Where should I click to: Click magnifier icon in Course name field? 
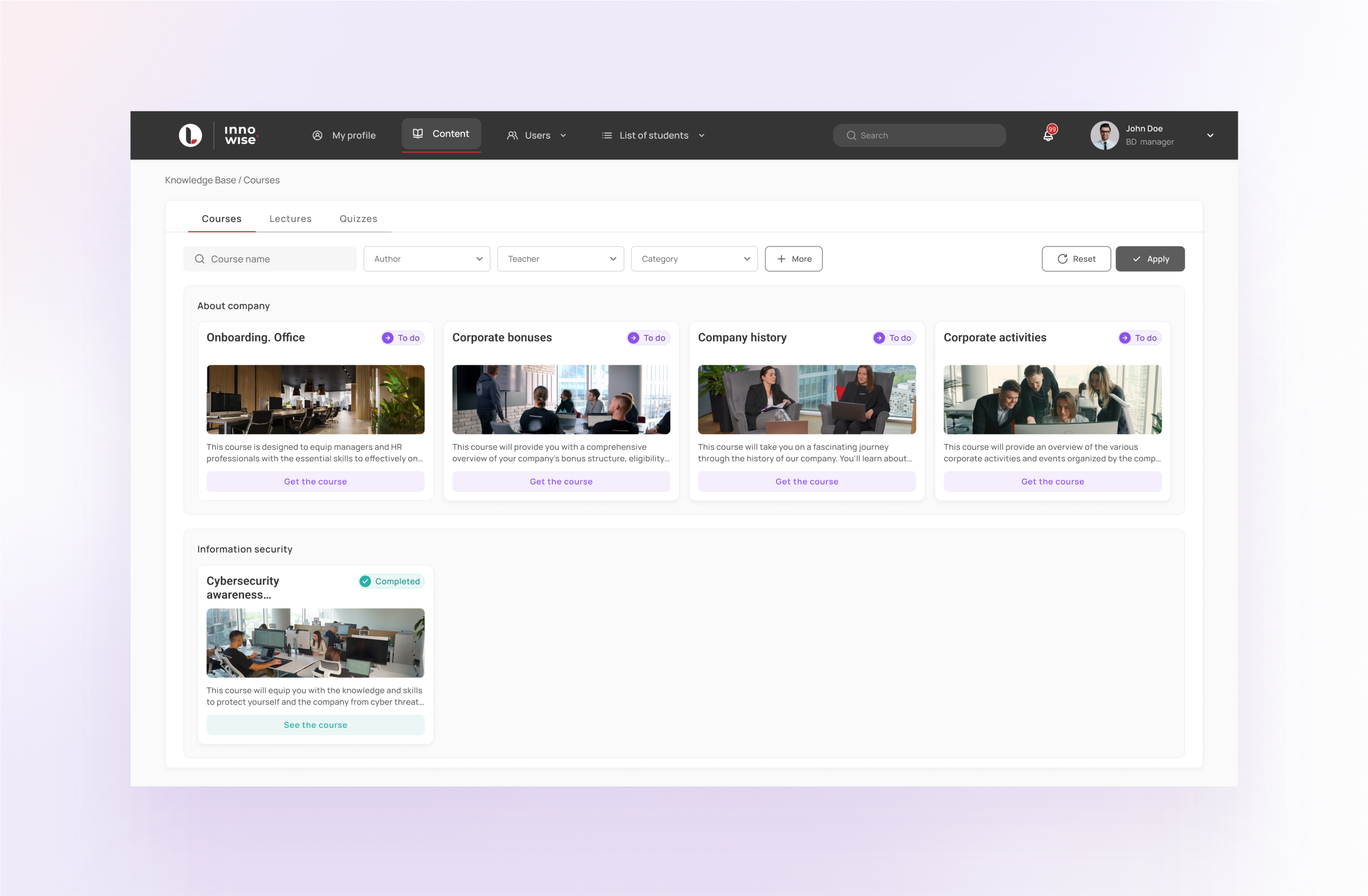[x=200, y=259]
